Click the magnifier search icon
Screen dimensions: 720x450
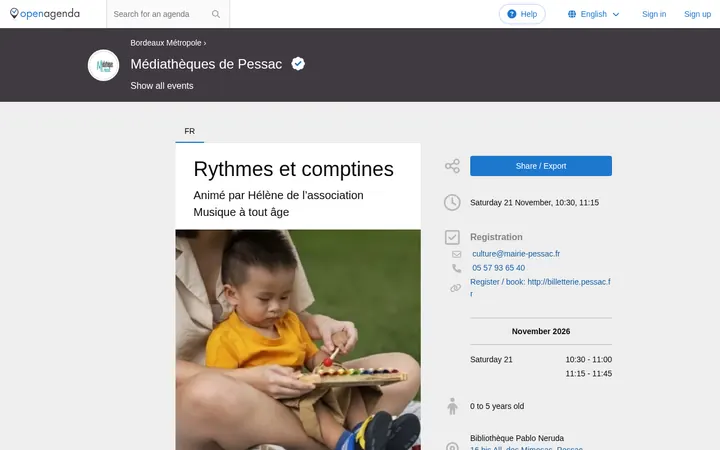216,14
